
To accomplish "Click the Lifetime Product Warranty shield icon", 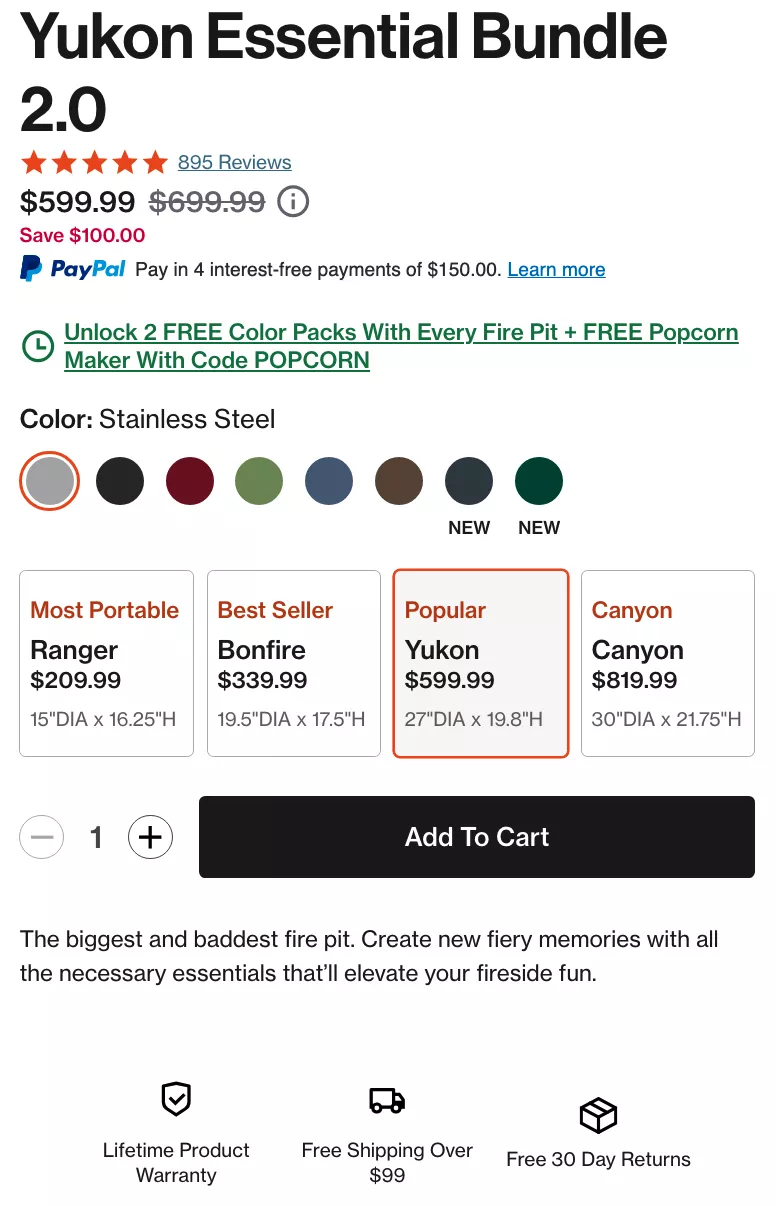I will (176, 1099).
